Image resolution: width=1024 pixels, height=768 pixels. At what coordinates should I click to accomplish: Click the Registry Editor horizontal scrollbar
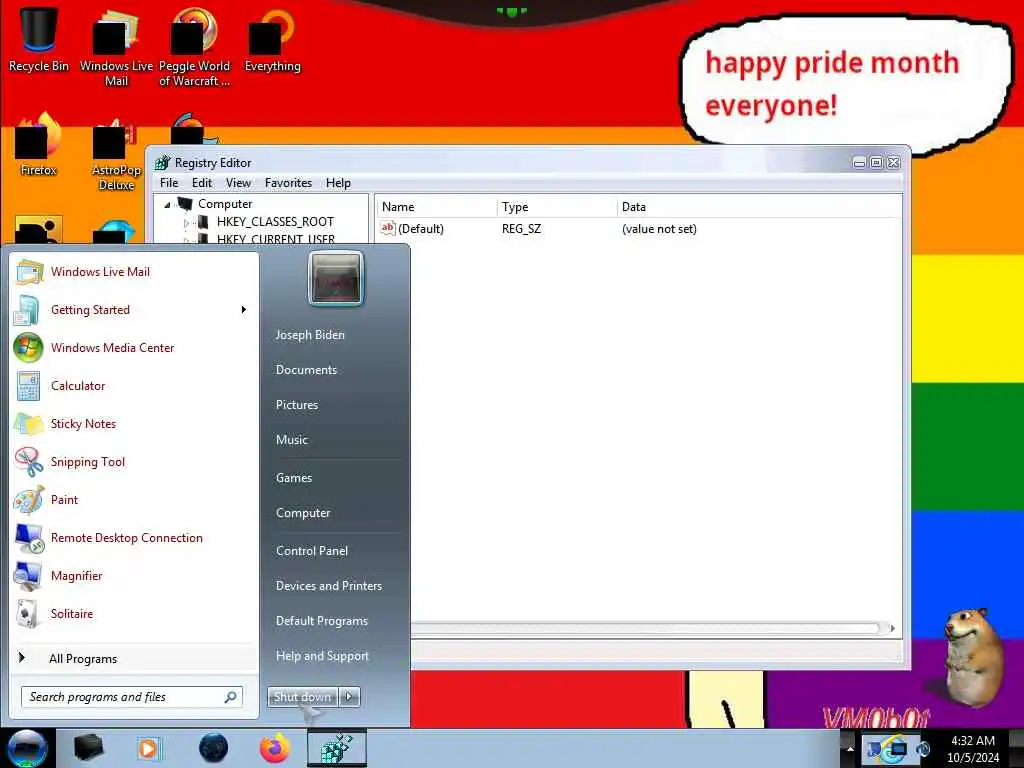(645, 628)
